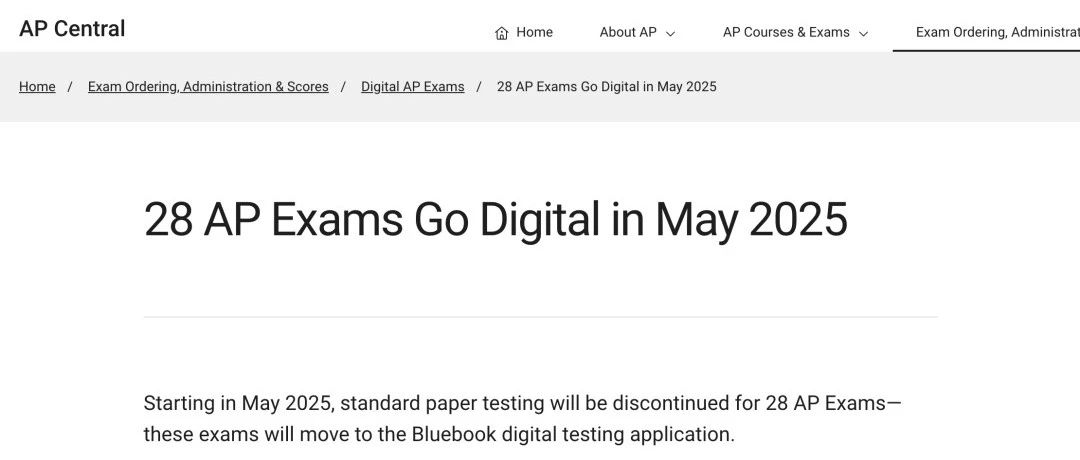The image size is (1080, 460).
Task: Click the intro paragraph about Bluebook
Action: point(522,419)
